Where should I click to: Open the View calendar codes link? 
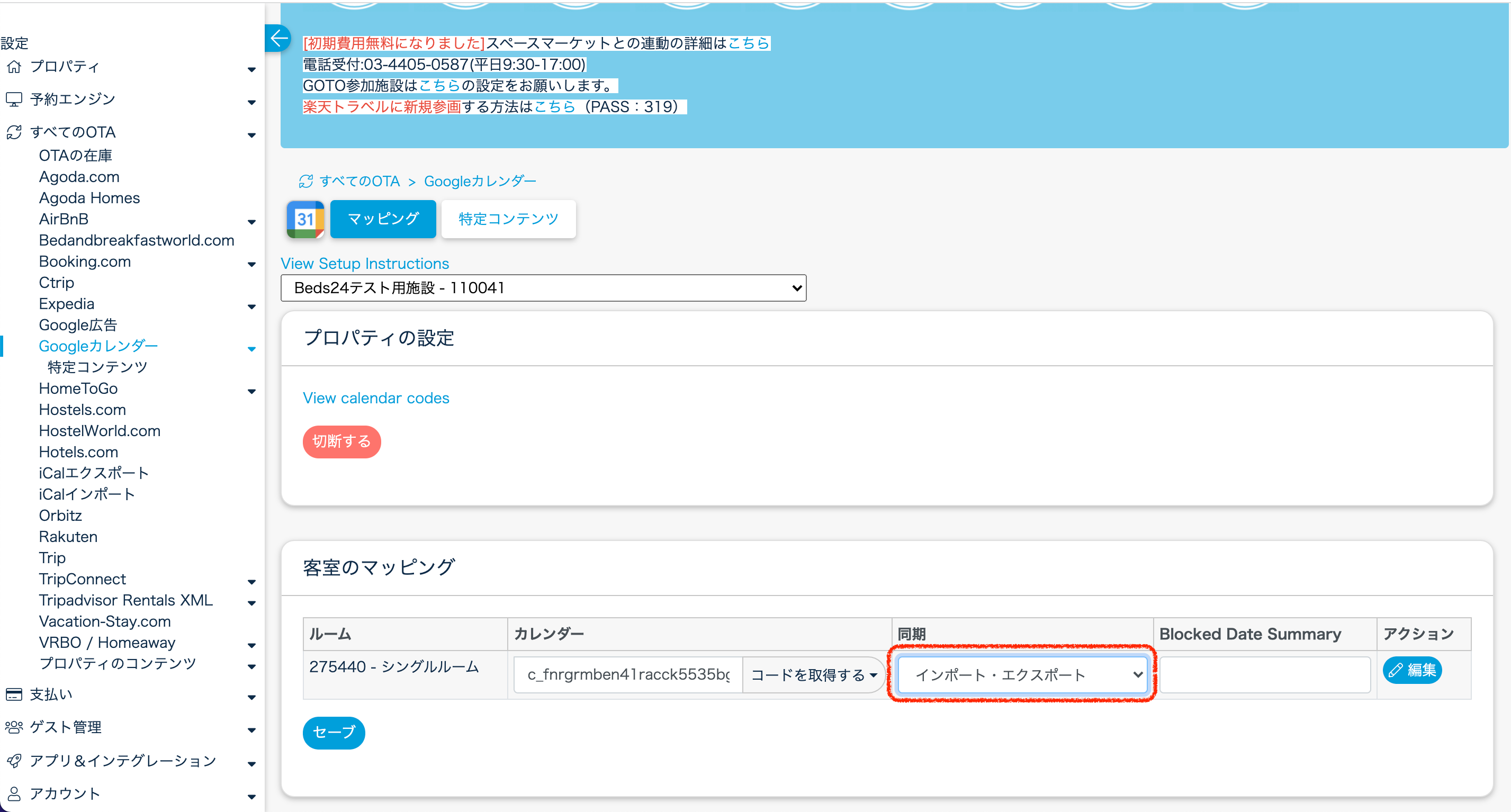(376, 398)
